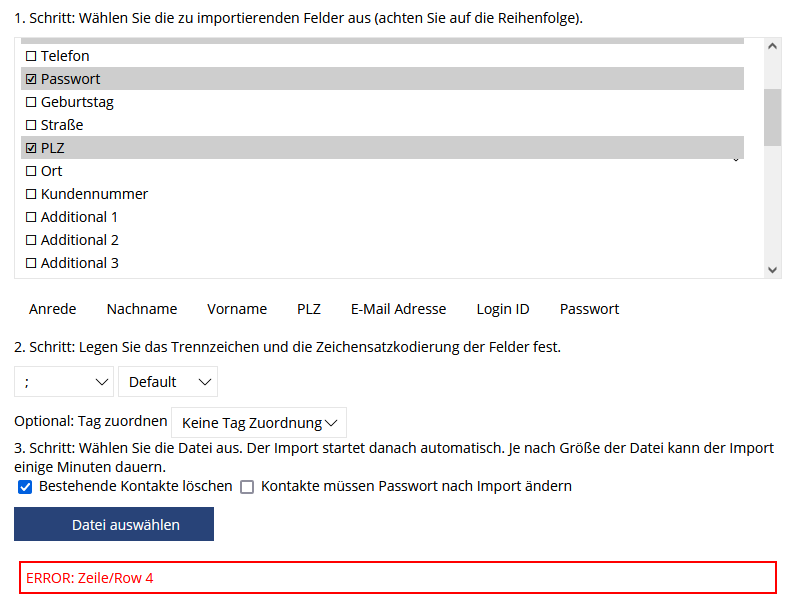796x606 pixels.
Task: Check the Telefon field checkbox
Action: pyautogui.click(x=31, y=56)
